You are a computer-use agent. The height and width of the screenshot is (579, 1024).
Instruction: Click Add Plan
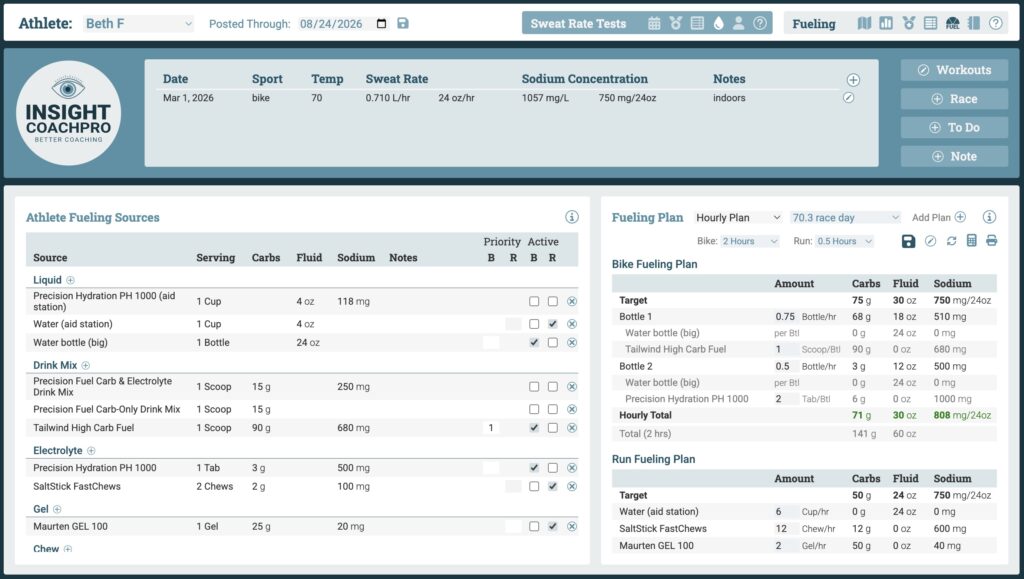[938, 217]
